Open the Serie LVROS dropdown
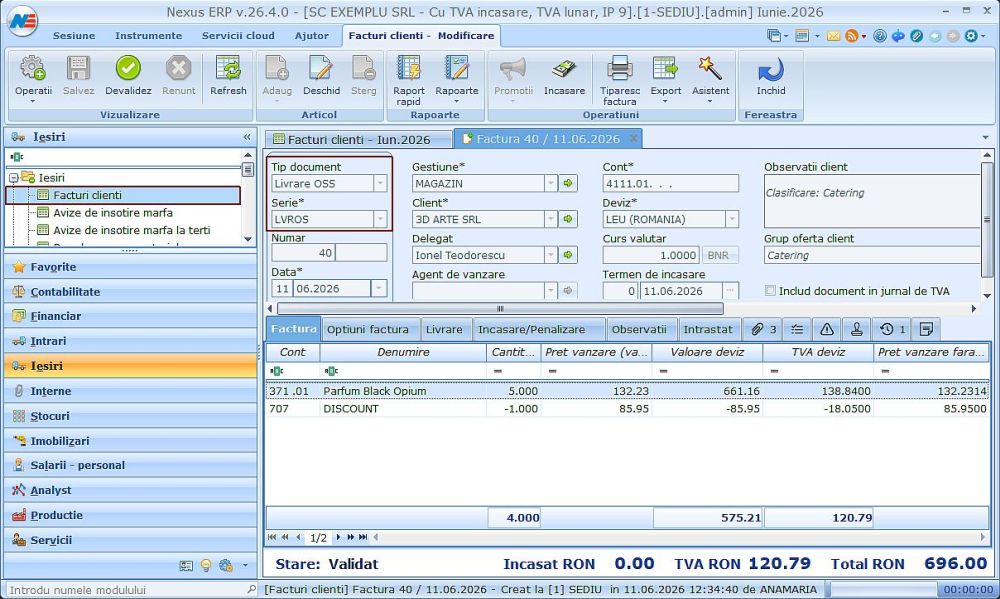 point(380,219)
